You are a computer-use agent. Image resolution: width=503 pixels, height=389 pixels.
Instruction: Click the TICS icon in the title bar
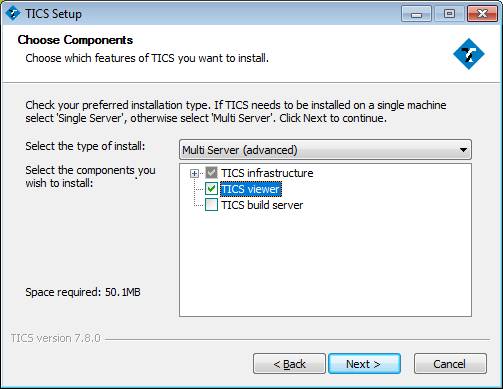(x=13, y=14)
